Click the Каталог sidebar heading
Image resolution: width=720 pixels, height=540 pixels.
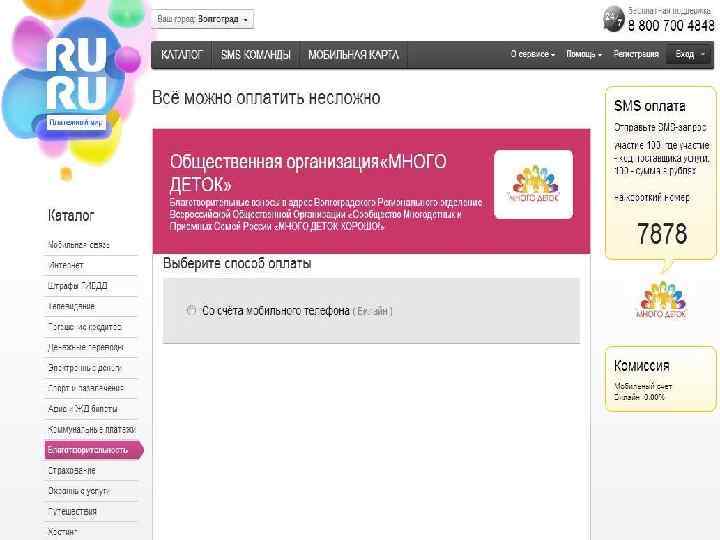(71, 215)
